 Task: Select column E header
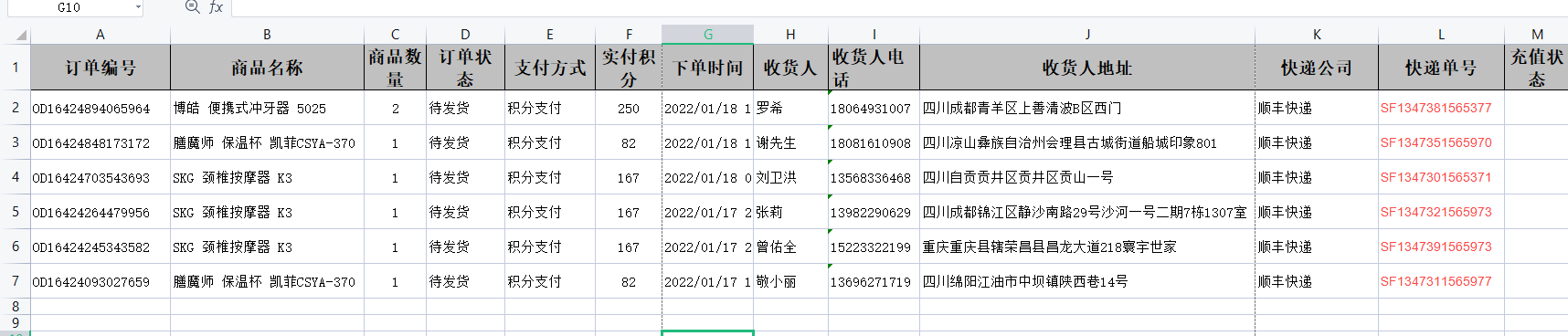[x=550, y=35]
